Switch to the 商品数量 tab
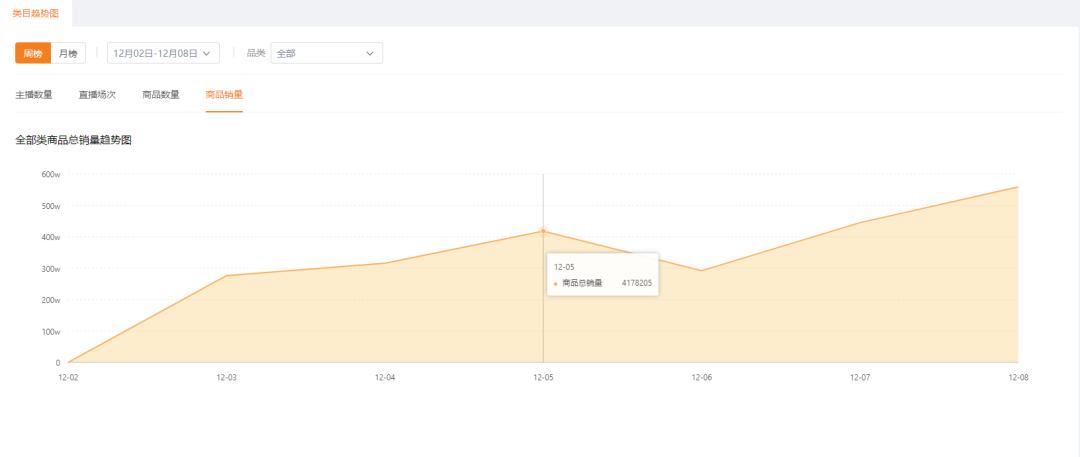 pos(160,95)
